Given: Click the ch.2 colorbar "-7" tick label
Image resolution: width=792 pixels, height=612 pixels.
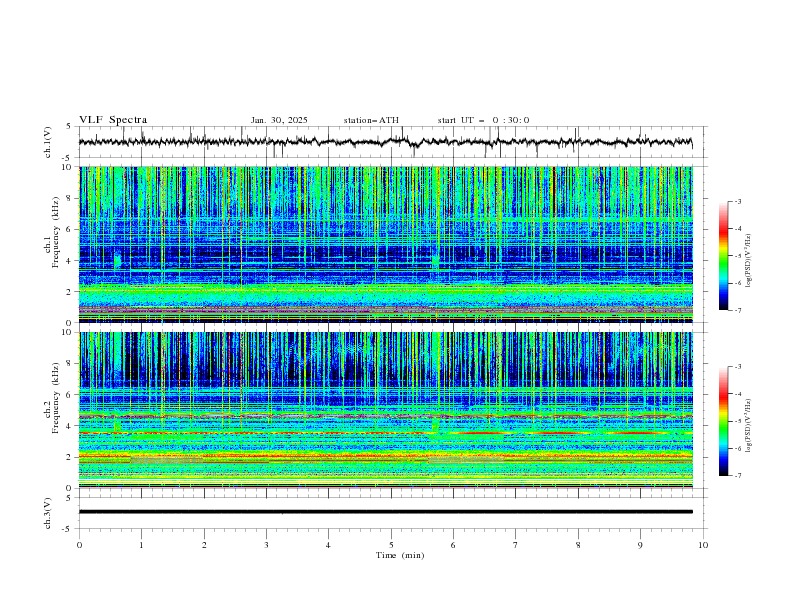Looking at the screenshot, I should [737, 476].
